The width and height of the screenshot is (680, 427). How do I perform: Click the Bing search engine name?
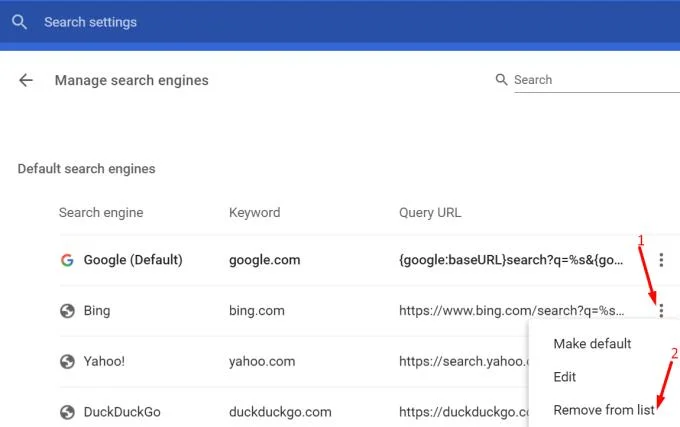pyautogui.click(x=97, y=311)
